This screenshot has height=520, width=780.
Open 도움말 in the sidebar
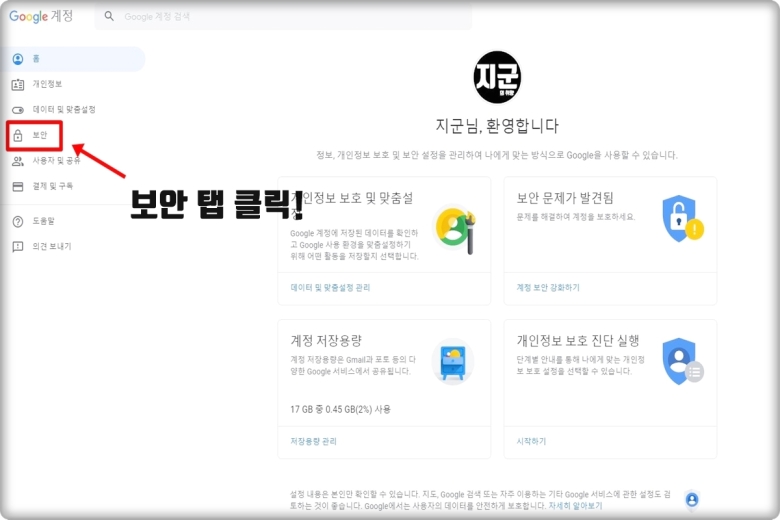pyautogui.click(x=43, y=221)
